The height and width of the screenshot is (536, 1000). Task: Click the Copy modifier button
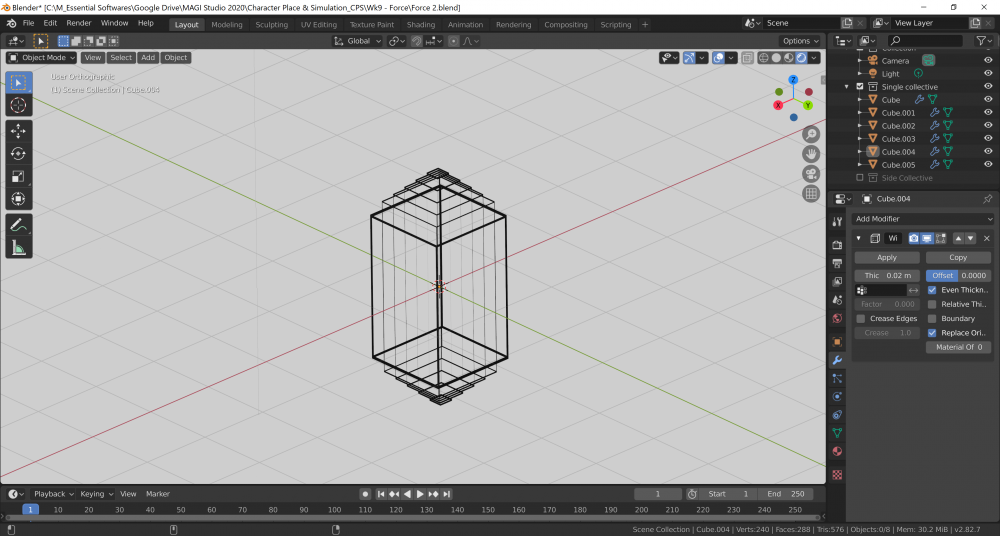click(x=958, y=257)
